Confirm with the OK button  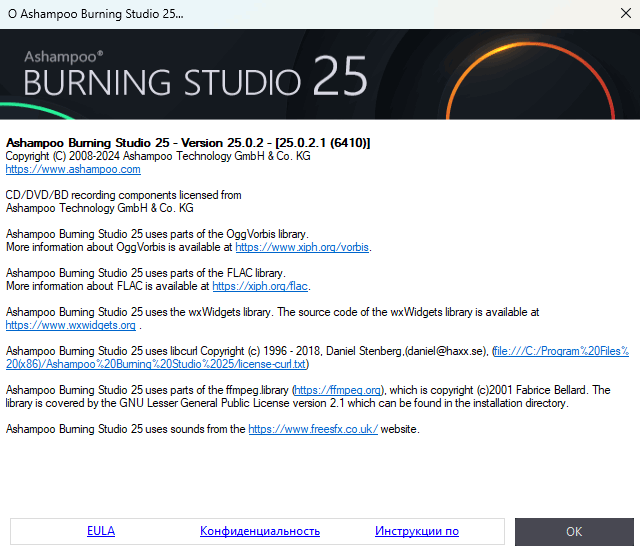(x=574, y=532)
